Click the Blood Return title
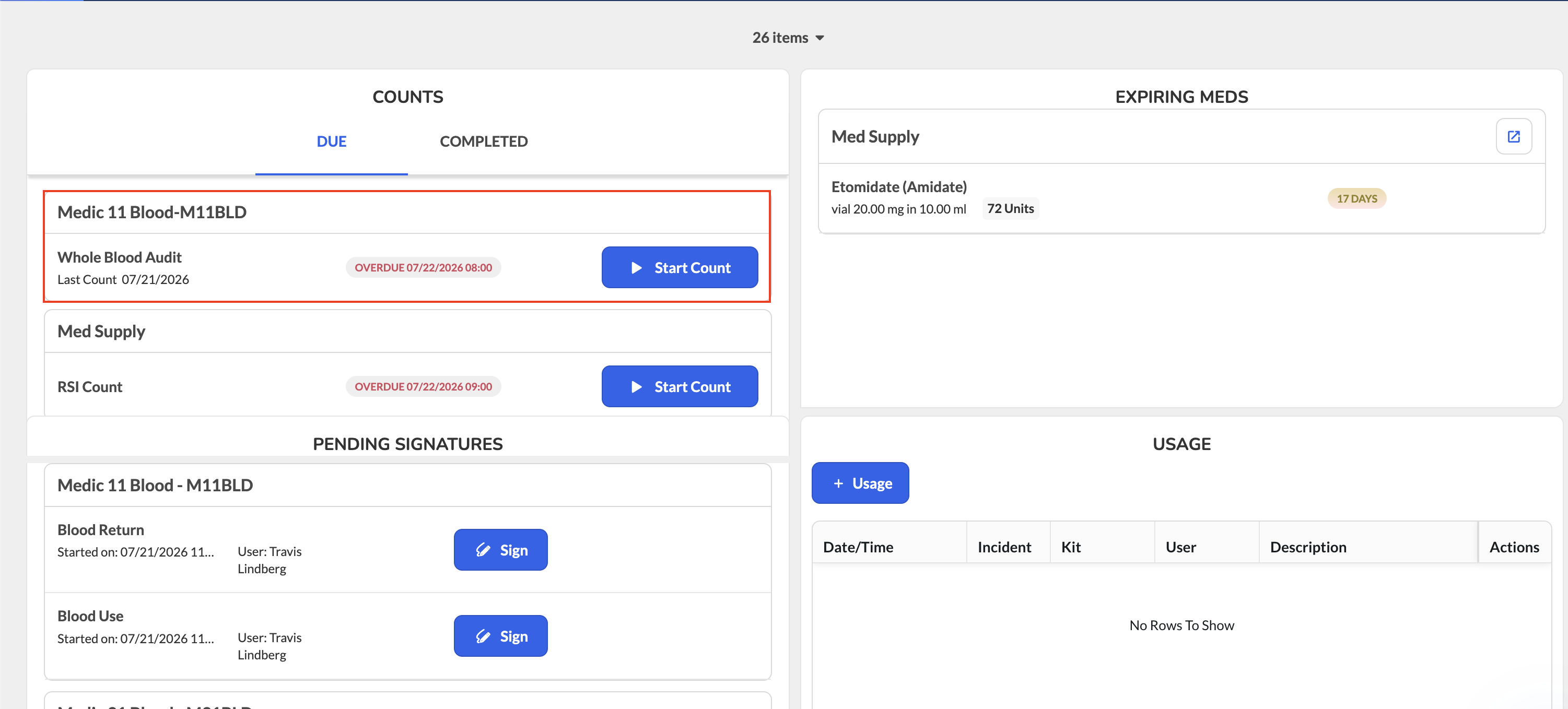This screenshot has width=1568, height=709. point(100,530)
